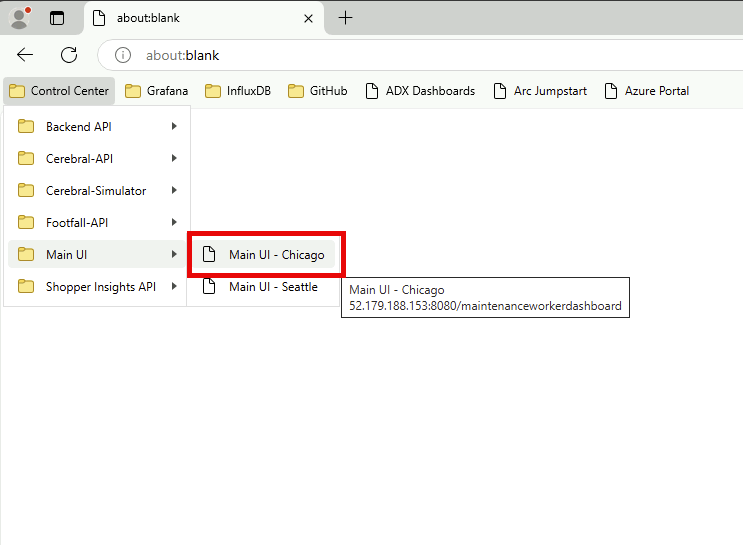This screenshot has width=743, height=545.
Task: Click the submenu arrow beside Main UI
Action: pyautogui.click(x=174, y=254)
